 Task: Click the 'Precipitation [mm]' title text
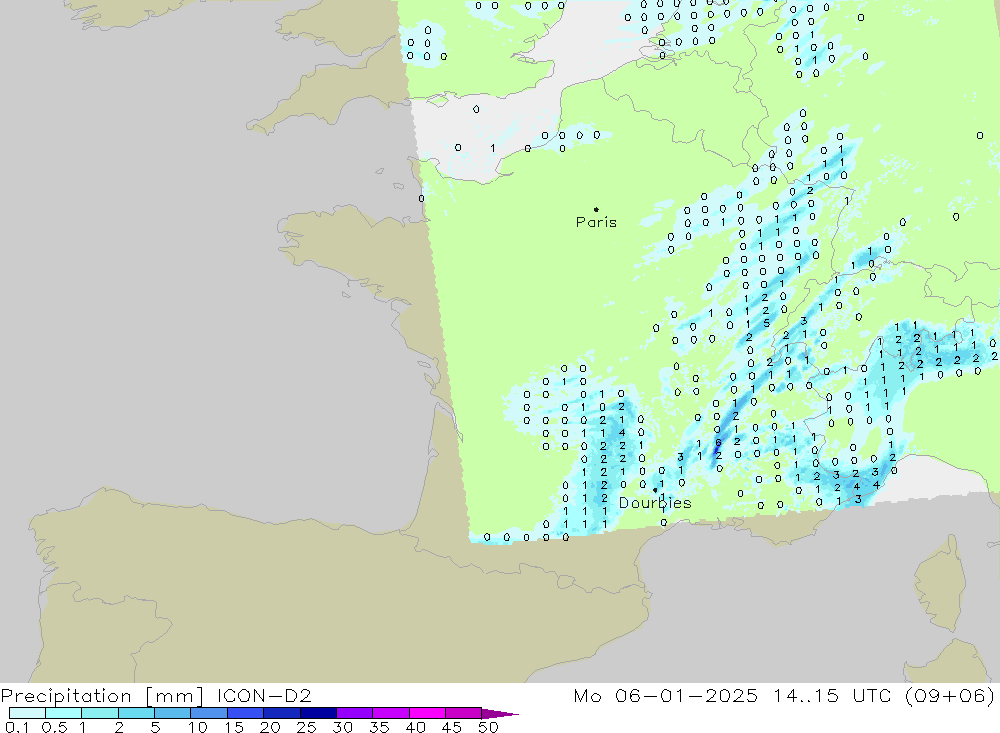pos(102,695)
